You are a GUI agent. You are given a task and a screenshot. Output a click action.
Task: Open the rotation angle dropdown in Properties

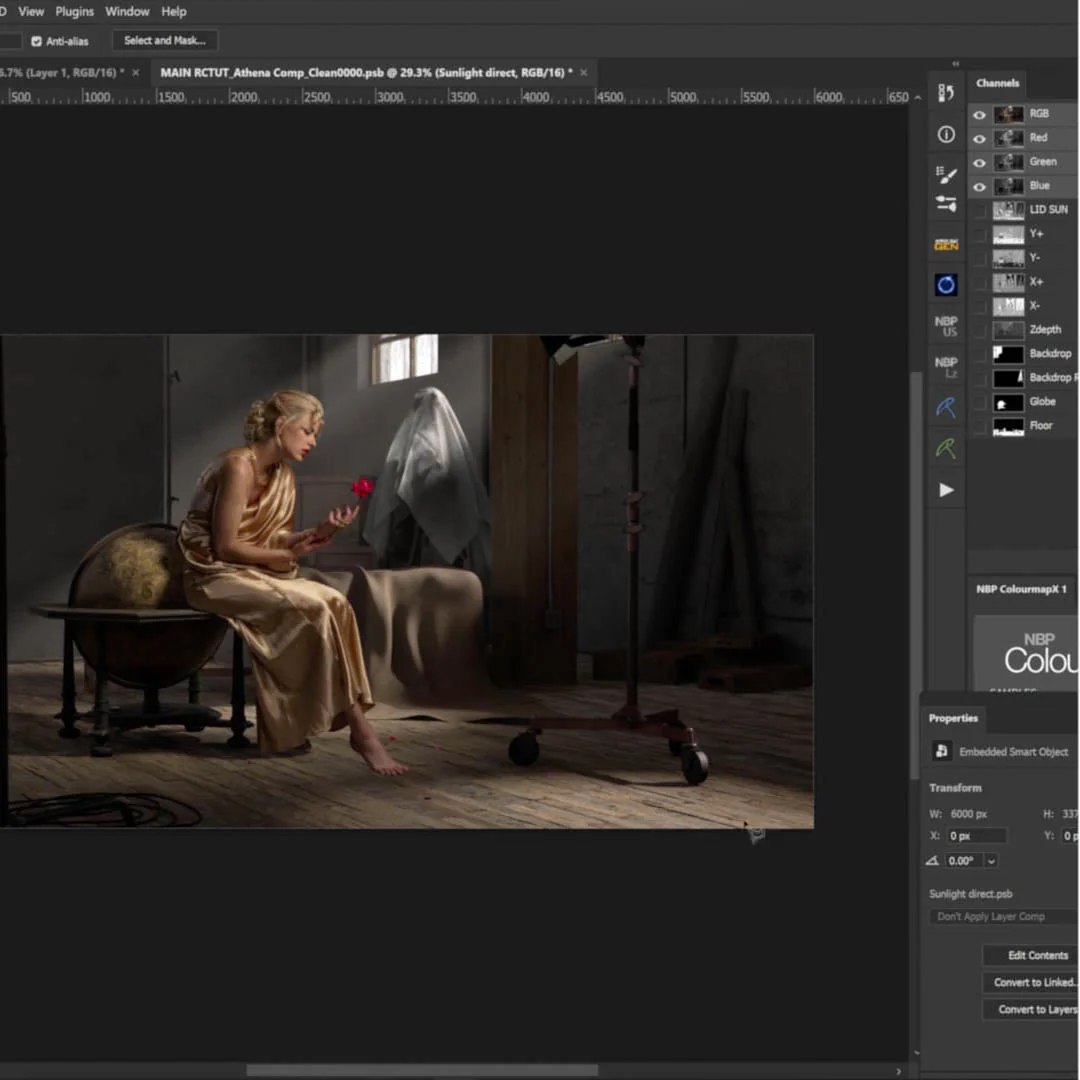tap(991, 860)
